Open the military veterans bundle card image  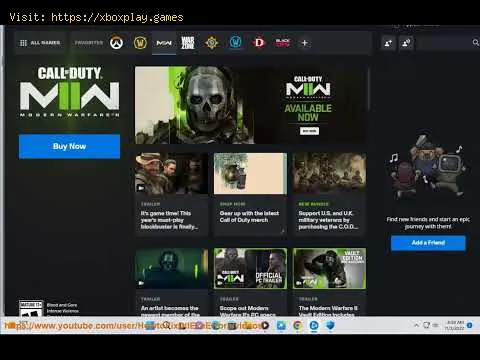pos(329,173)
